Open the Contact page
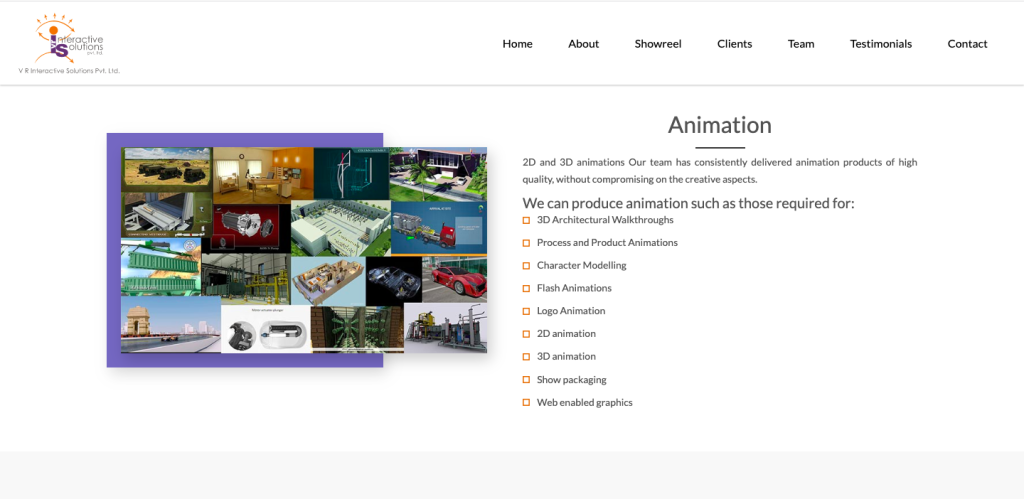1024x499 pixels. (x=967, y=44)
